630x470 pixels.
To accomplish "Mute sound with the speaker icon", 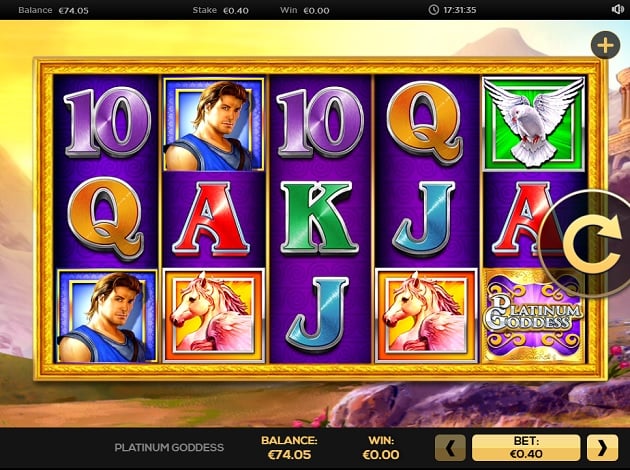I will point(617,9).
